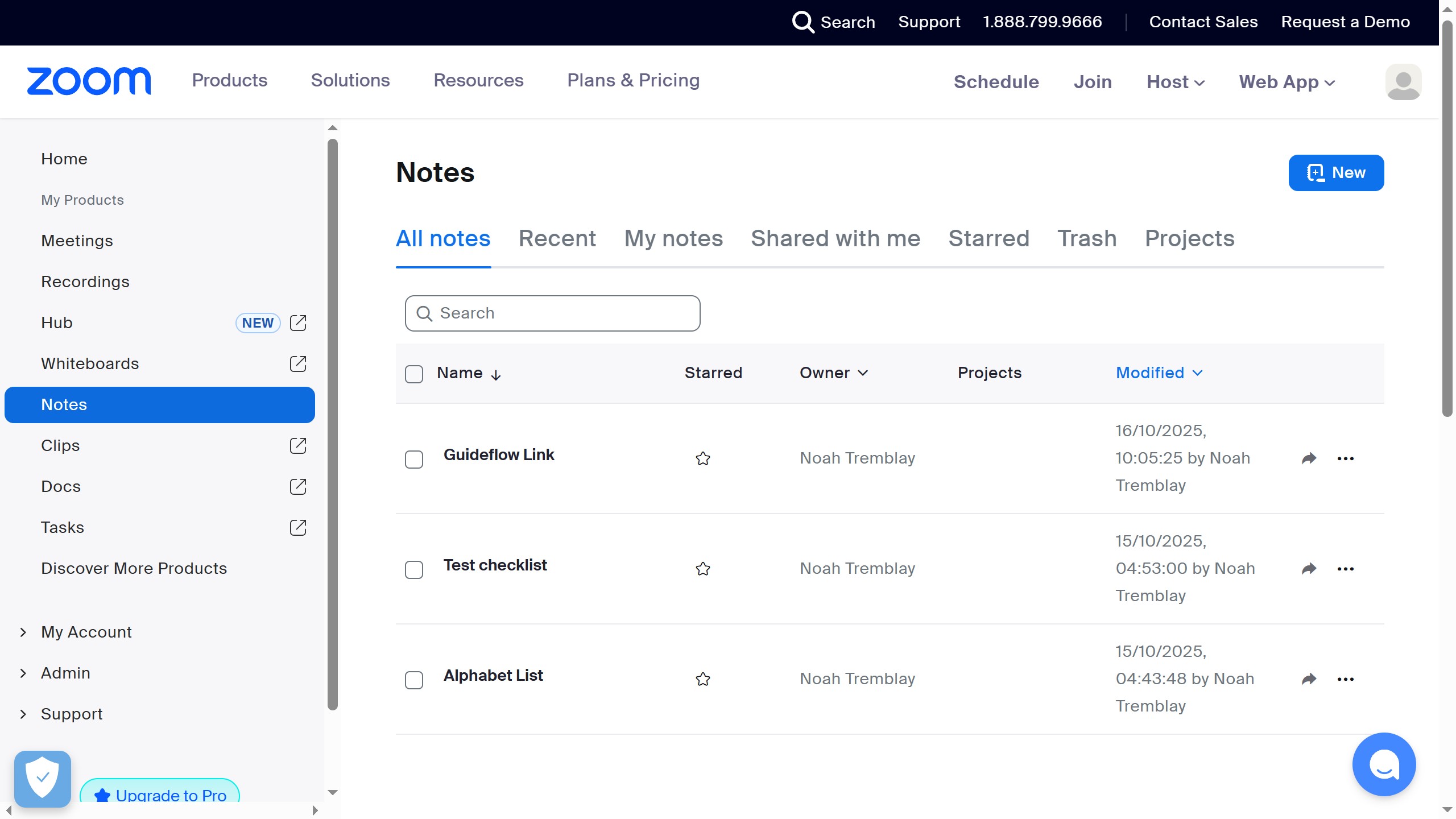Image resolution: width=1456 pixels, height=819 pixels.
Task: Click the sidebar vertical scrollbar
Action: [333, 424]
